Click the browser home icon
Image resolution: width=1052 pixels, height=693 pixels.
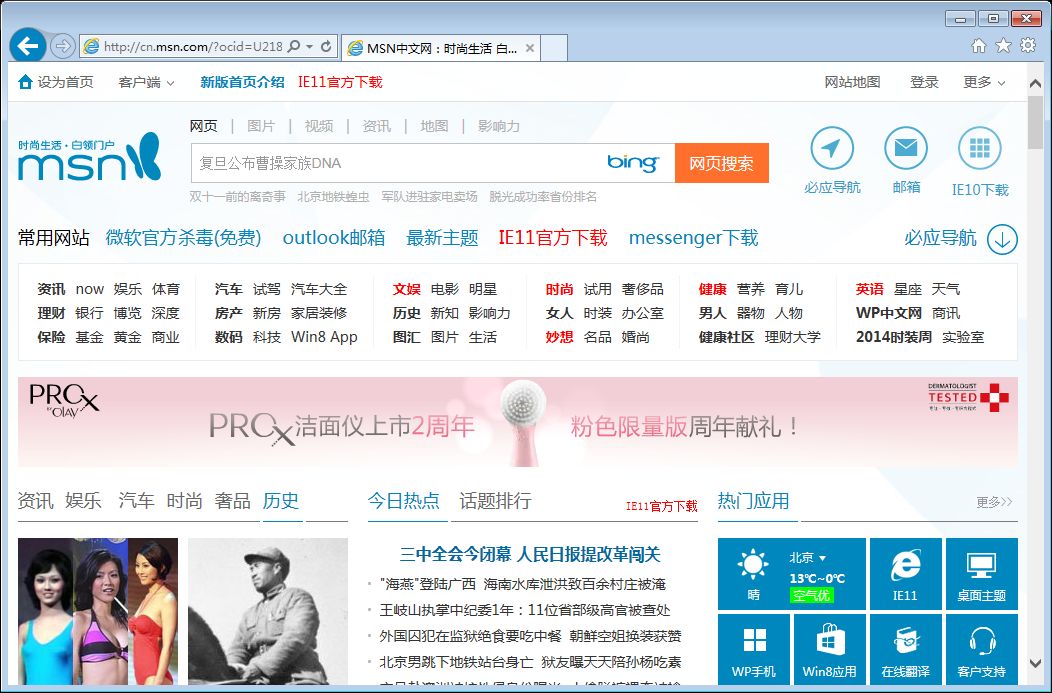[x=978, y=45]
